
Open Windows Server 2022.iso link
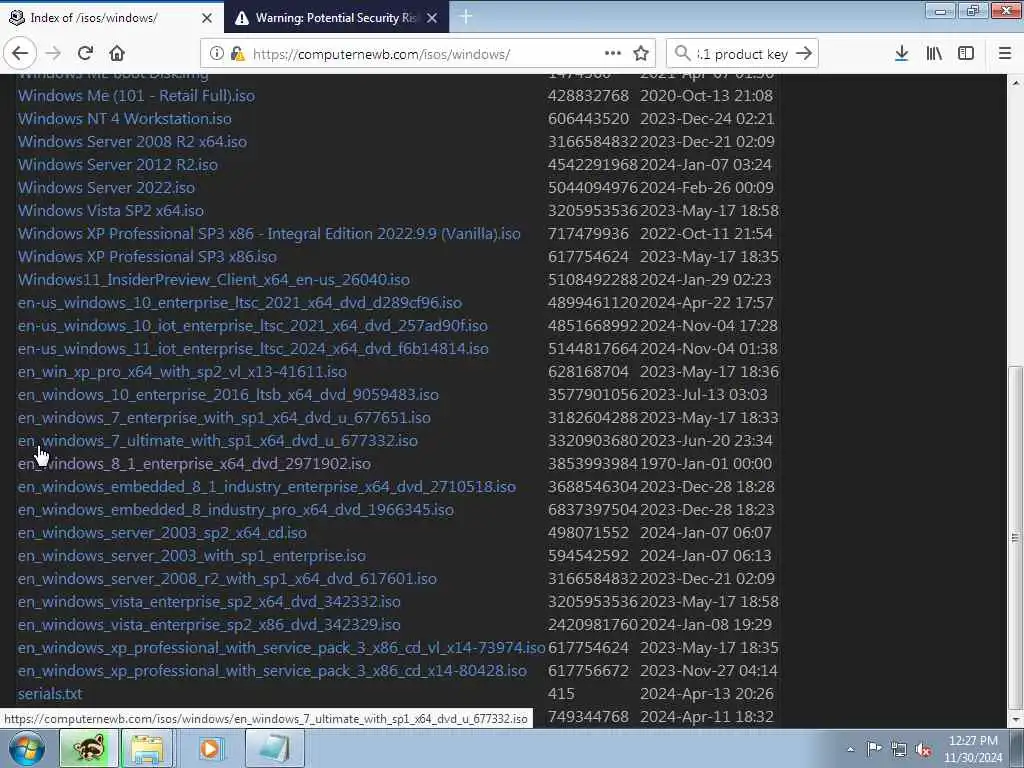tap(106, 187)
